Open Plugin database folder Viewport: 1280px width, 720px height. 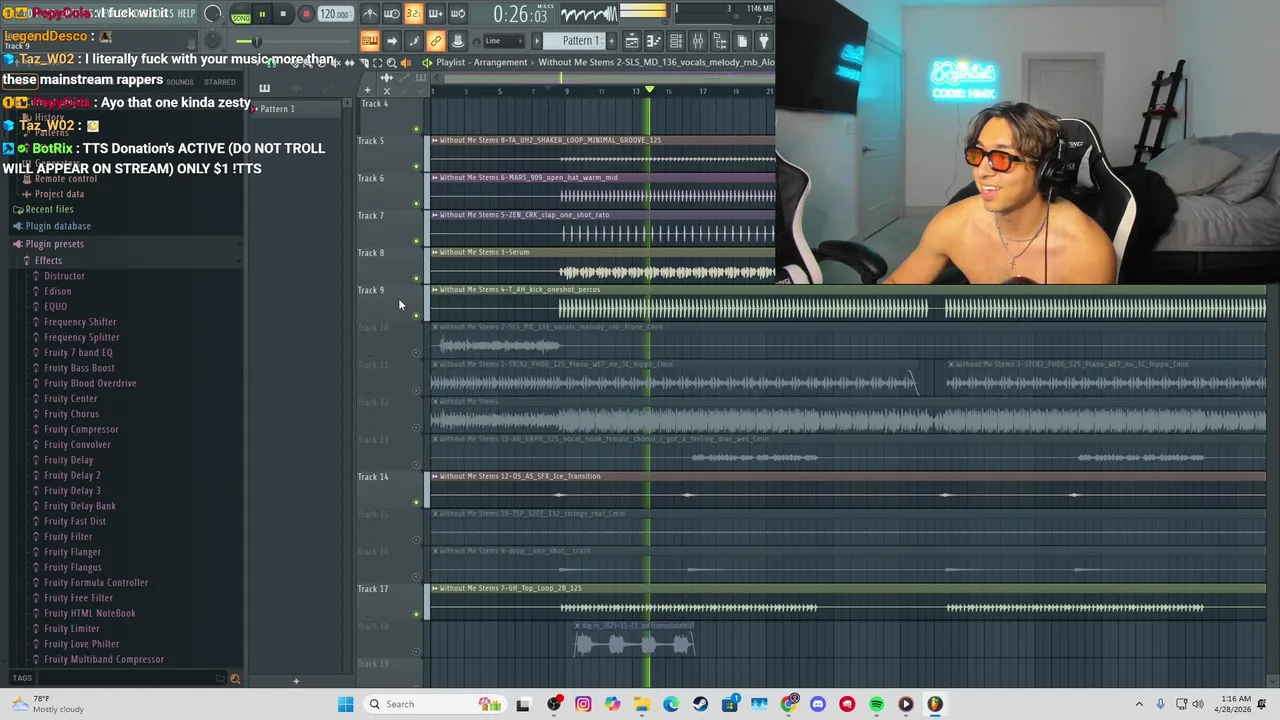(x=57, y=226)
